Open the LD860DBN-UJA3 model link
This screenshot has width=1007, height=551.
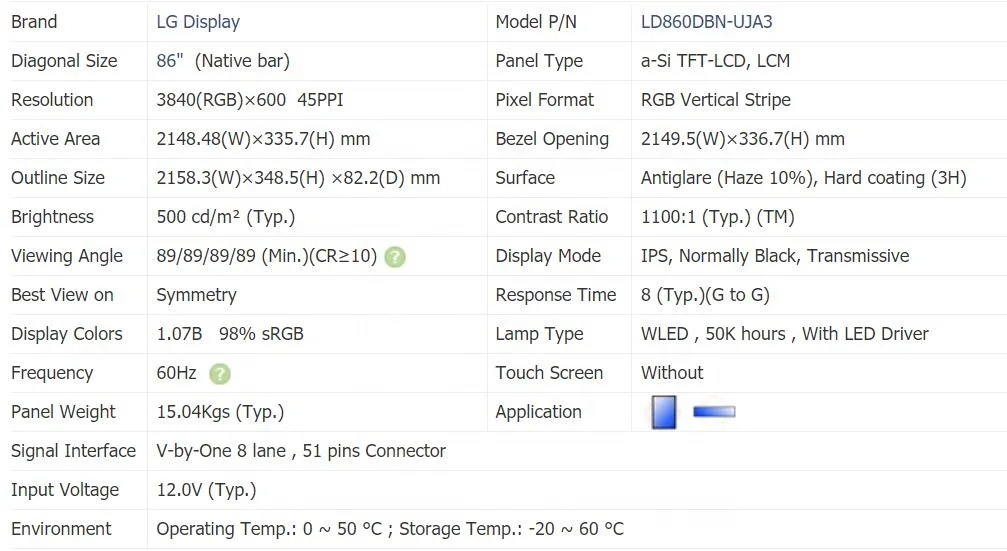coord(706,22)
